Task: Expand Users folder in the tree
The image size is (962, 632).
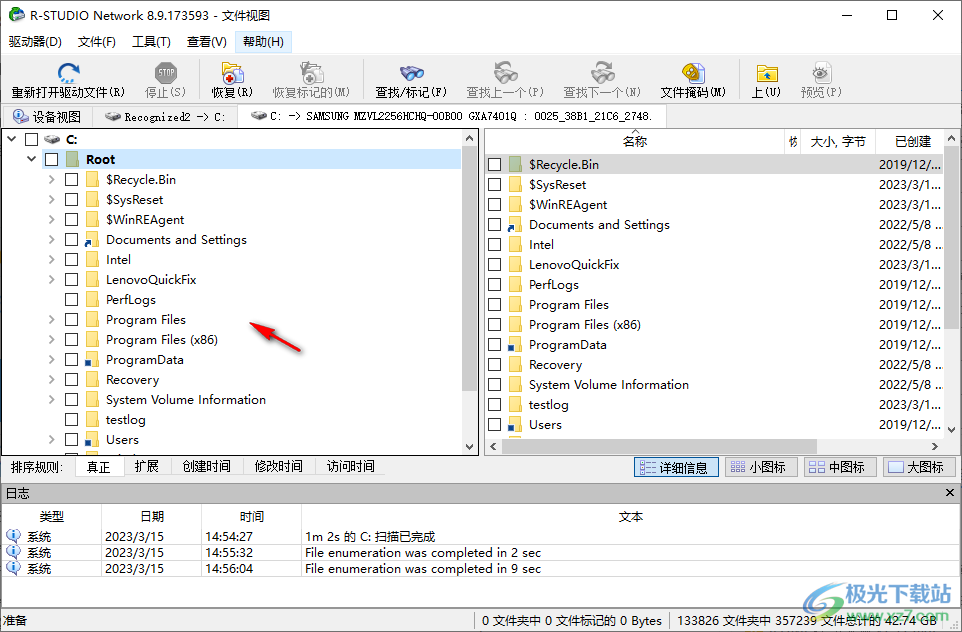Action: (52, 440)
